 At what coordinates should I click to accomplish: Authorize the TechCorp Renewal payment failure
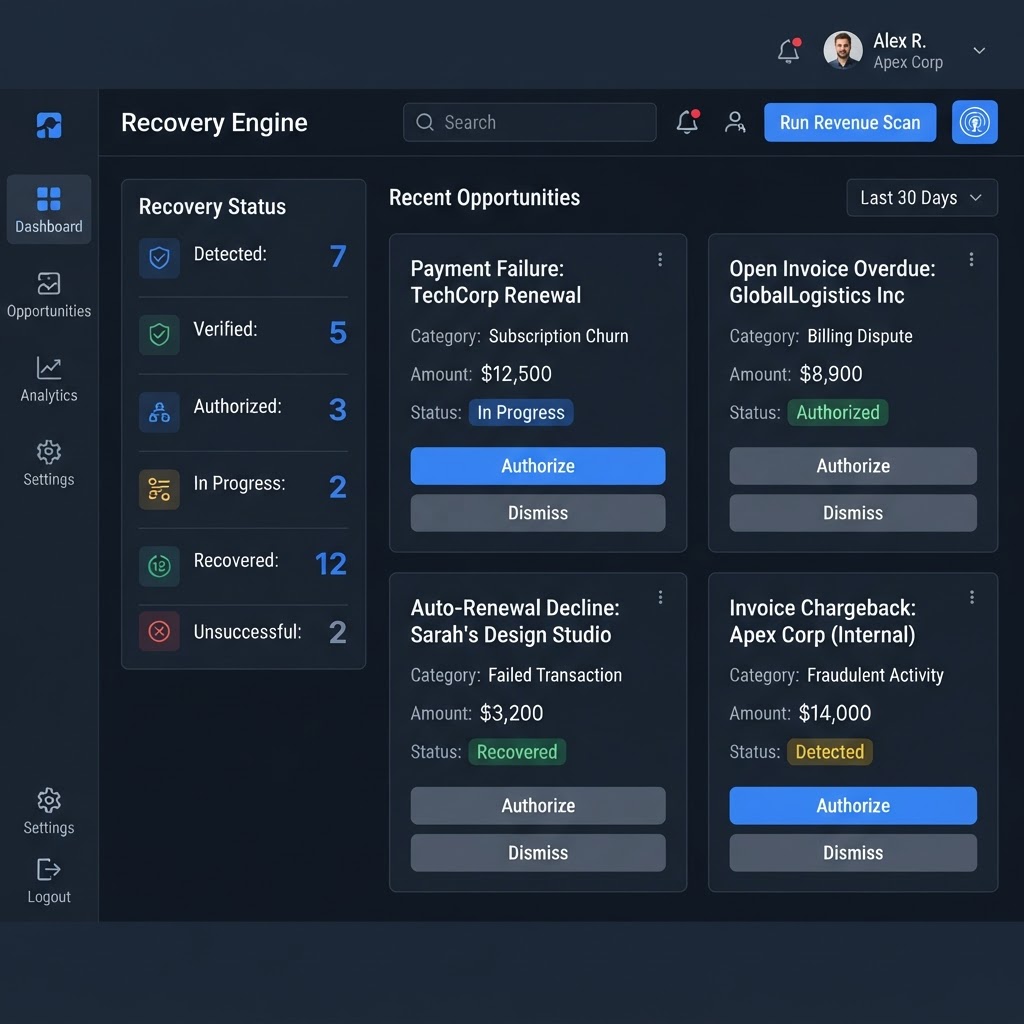click(537, 466)
